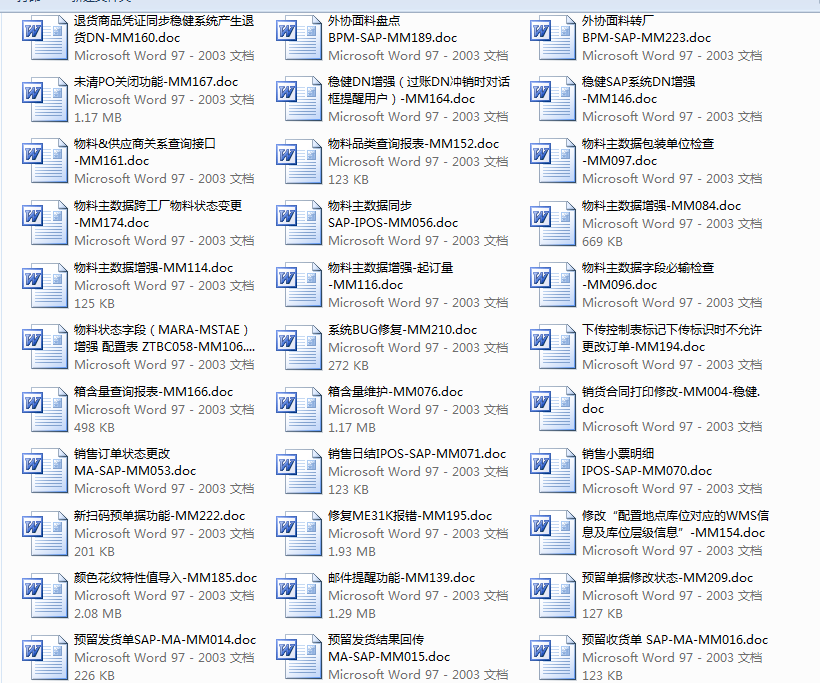Viewport: 820px width, 683px height.
Task: Click the Word icon for 物料主数据增强-MM114.doc
Action: 44,285
